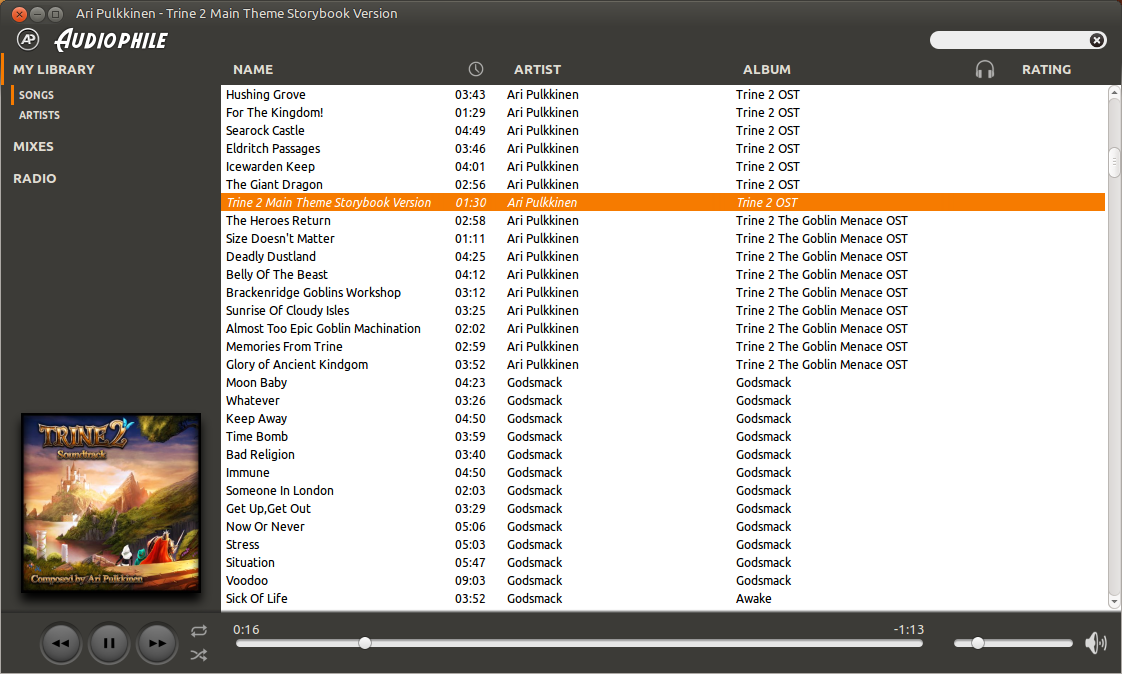1122x674 pixels.
Task: Skip to the previous track
Action: pyautogui.click(x=60, y=643)
